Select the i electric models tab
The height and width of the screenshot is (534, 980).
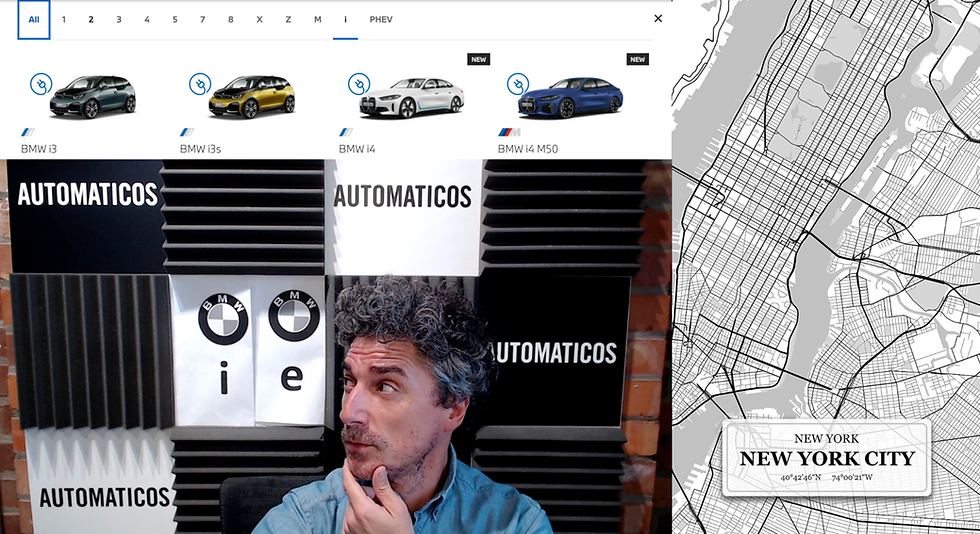[x=345, y=19]
